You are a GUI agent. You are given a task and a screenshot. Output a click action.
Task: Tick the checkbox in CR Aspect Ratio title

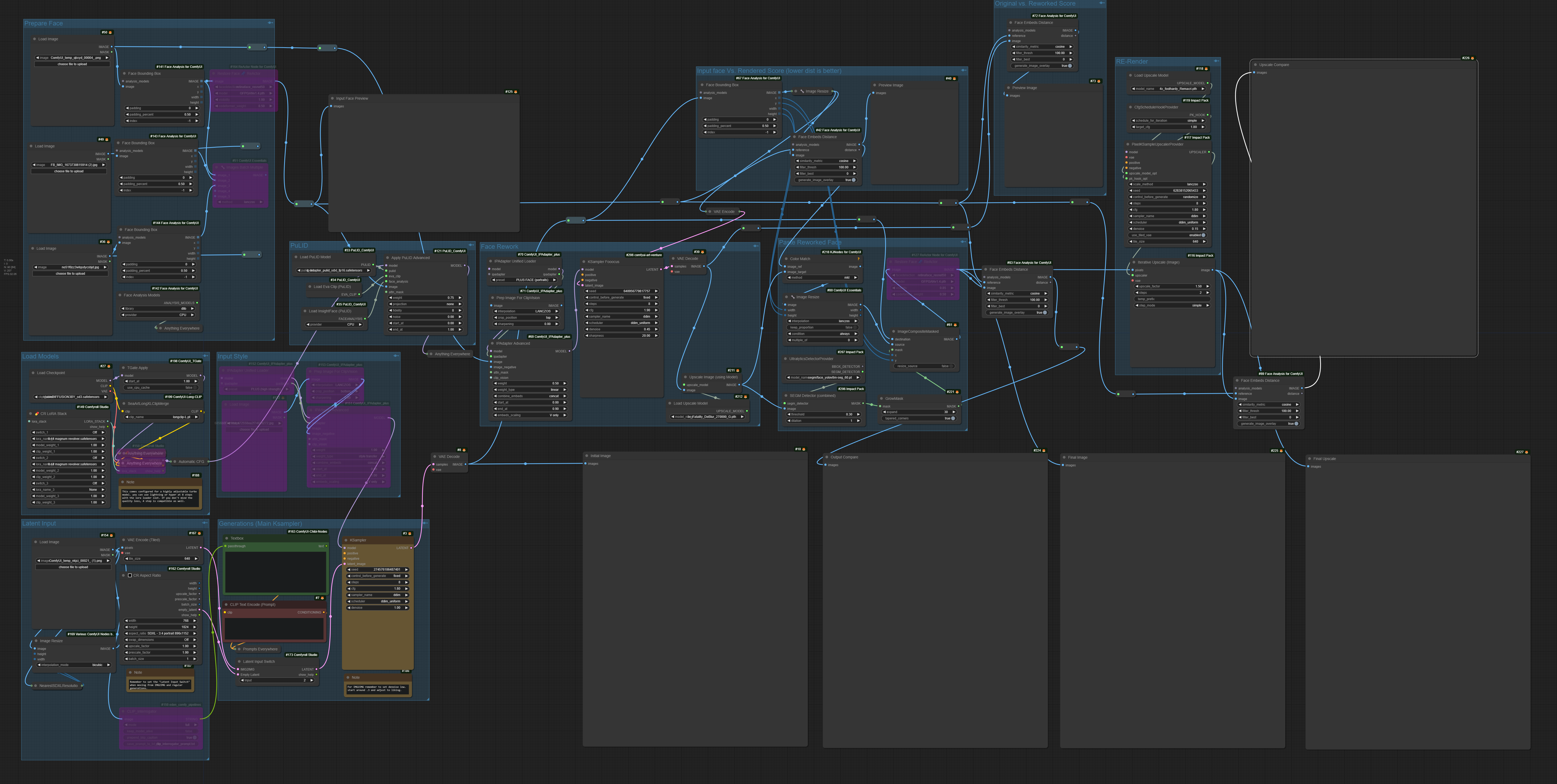(129, 575)
